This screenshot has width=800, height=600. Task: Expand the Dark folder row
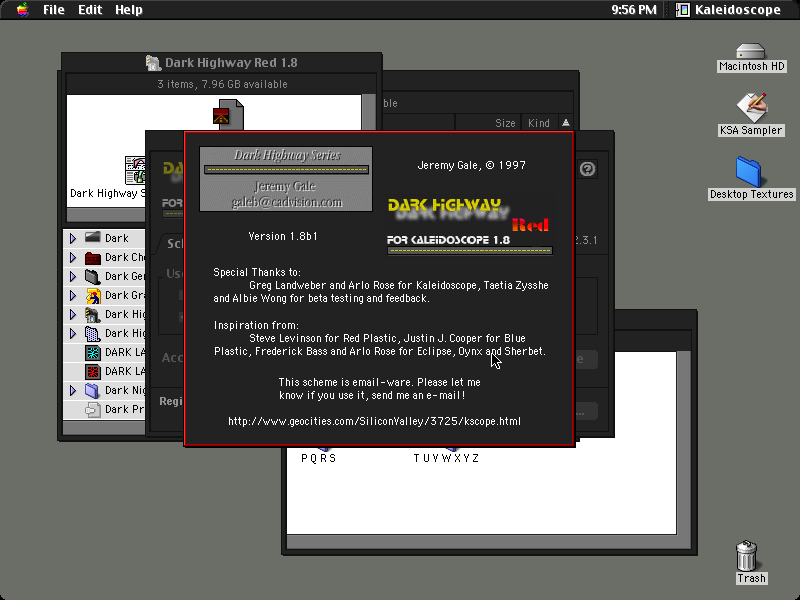point(72,238)
